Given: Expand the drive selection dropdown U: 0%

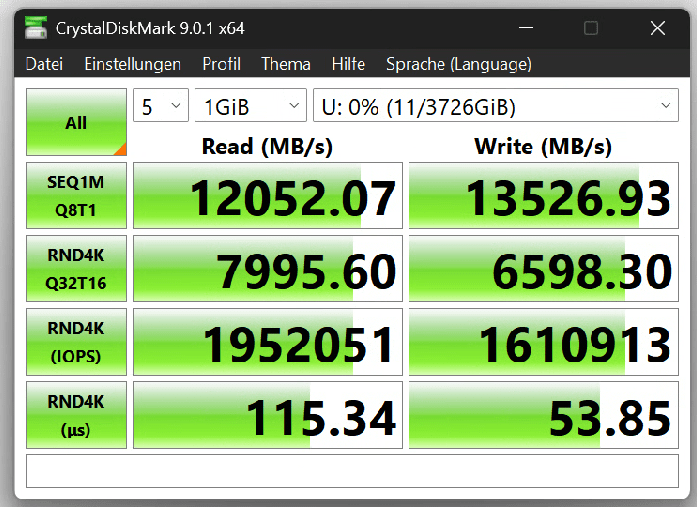Looking at the screenshot, I should click(x=496, y=105).
